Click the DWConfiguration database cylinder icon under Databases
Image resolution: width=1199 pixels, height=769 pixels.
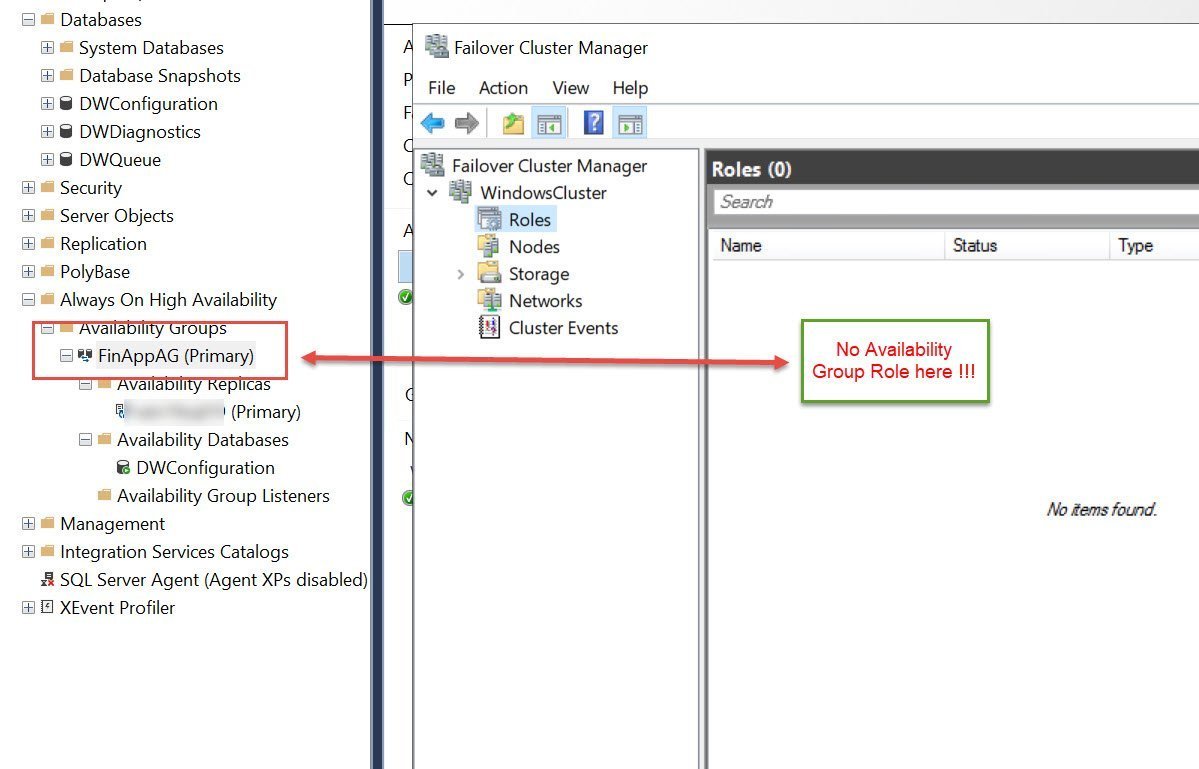[67, 103]
